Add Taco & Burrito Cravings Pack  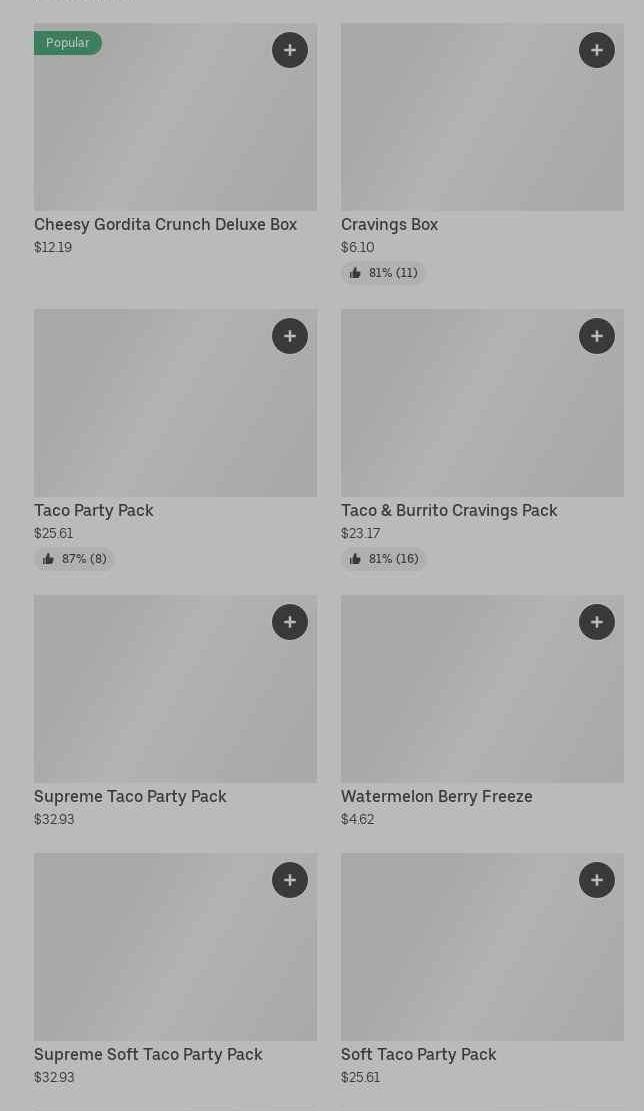tap(597, 336)
